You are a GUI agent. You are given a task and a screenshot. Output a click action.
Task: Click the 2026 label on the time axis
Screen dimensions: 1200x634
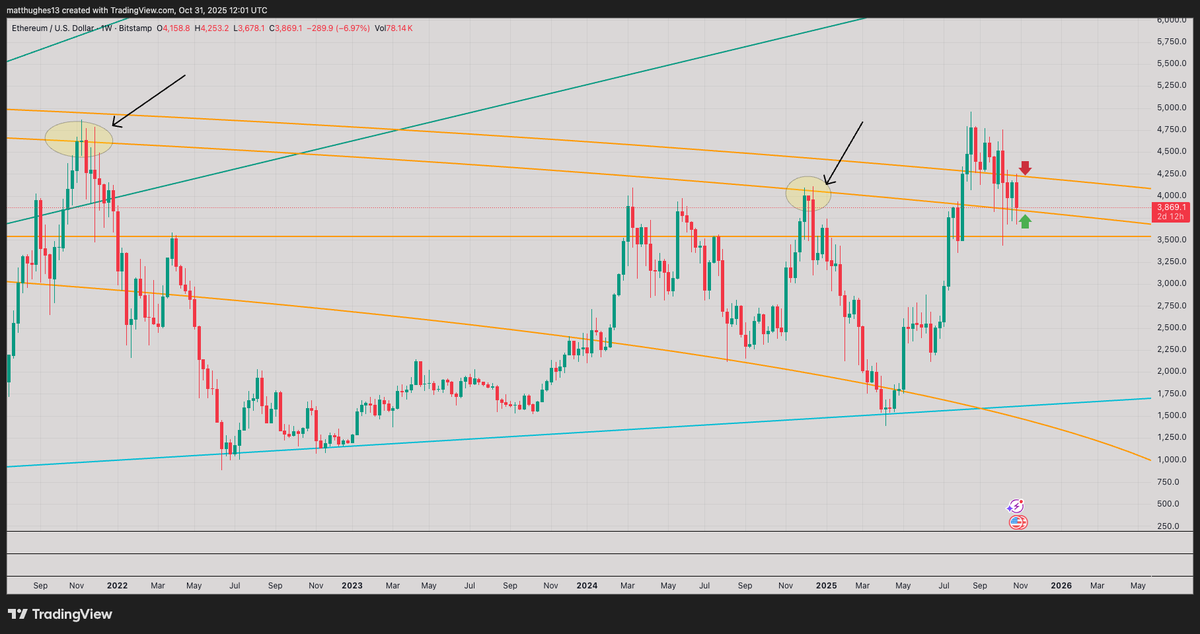[1060, 586]
